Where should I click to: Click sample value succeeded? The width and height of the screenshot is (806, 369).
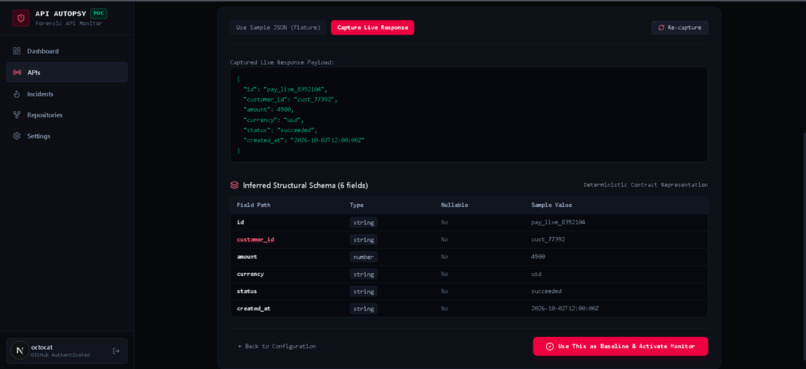546,291
